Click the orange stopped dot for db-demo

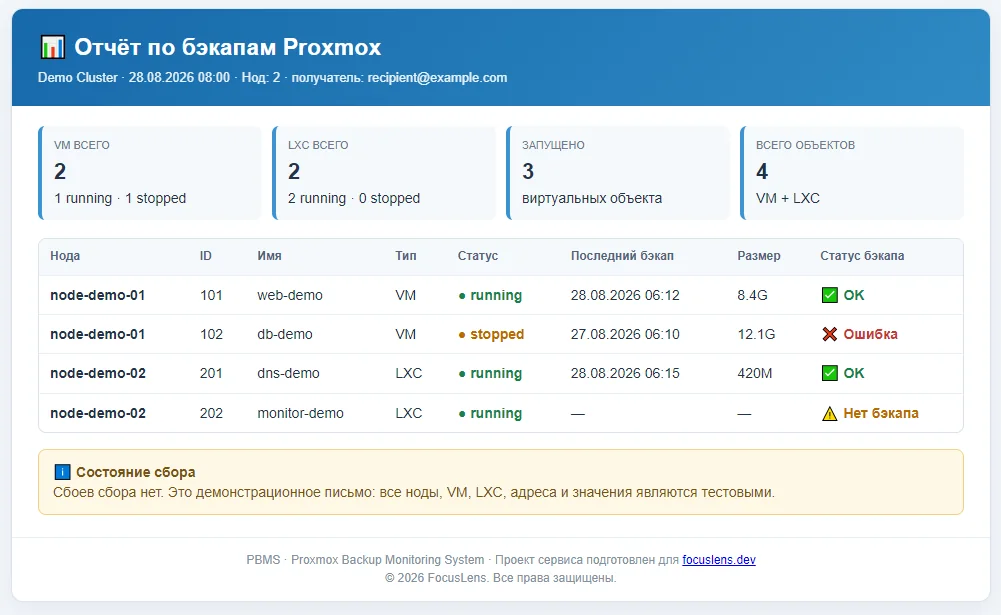point(462,335)
